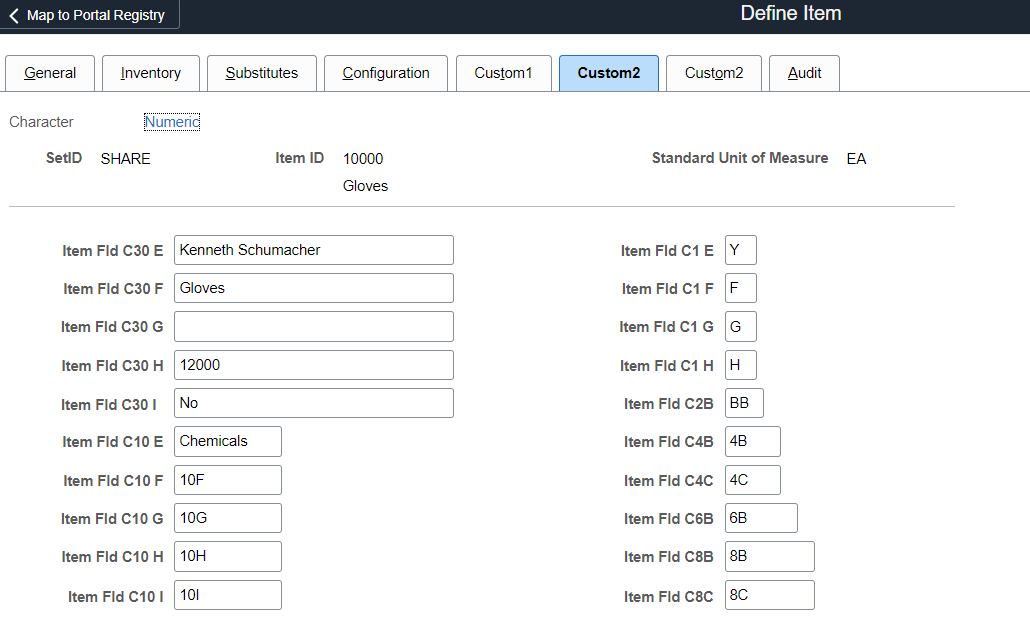
Task: Click the Item Fld C6B field
Action: pyautogui.click(x=761, y=518)
